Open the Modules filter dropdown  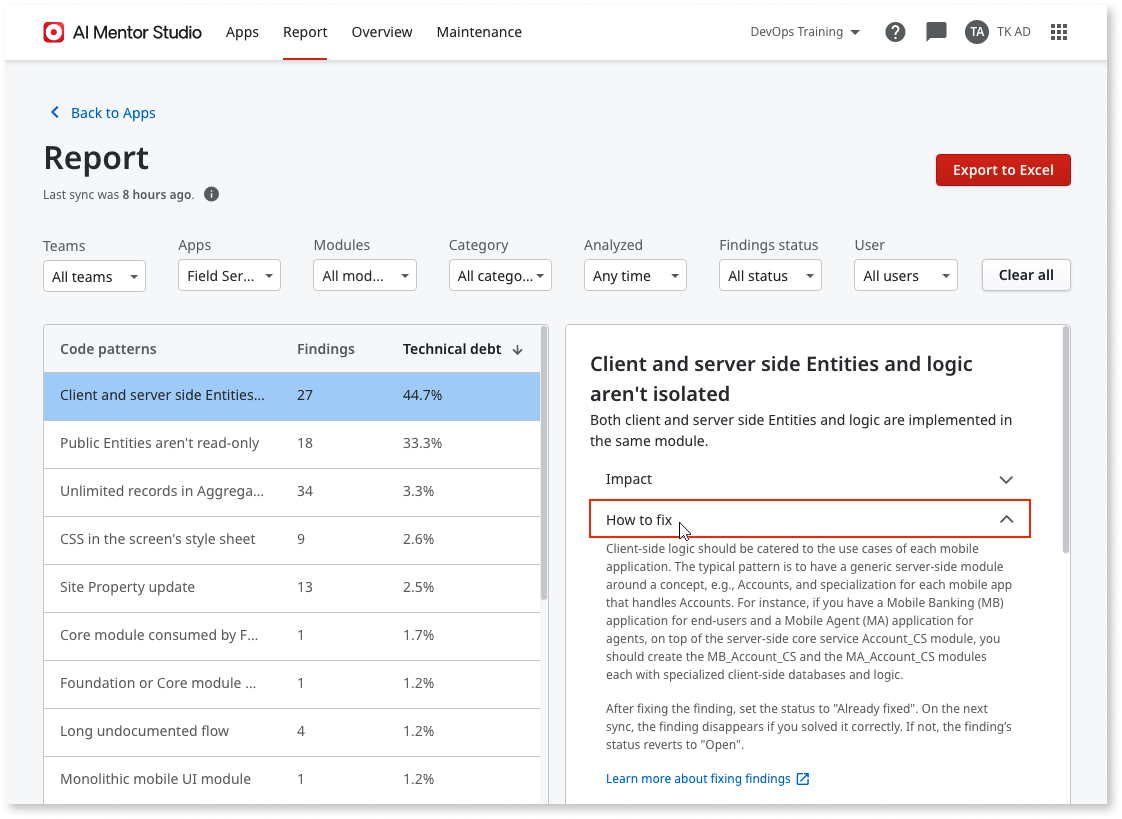pyautogui.click(x=365, y=275)
